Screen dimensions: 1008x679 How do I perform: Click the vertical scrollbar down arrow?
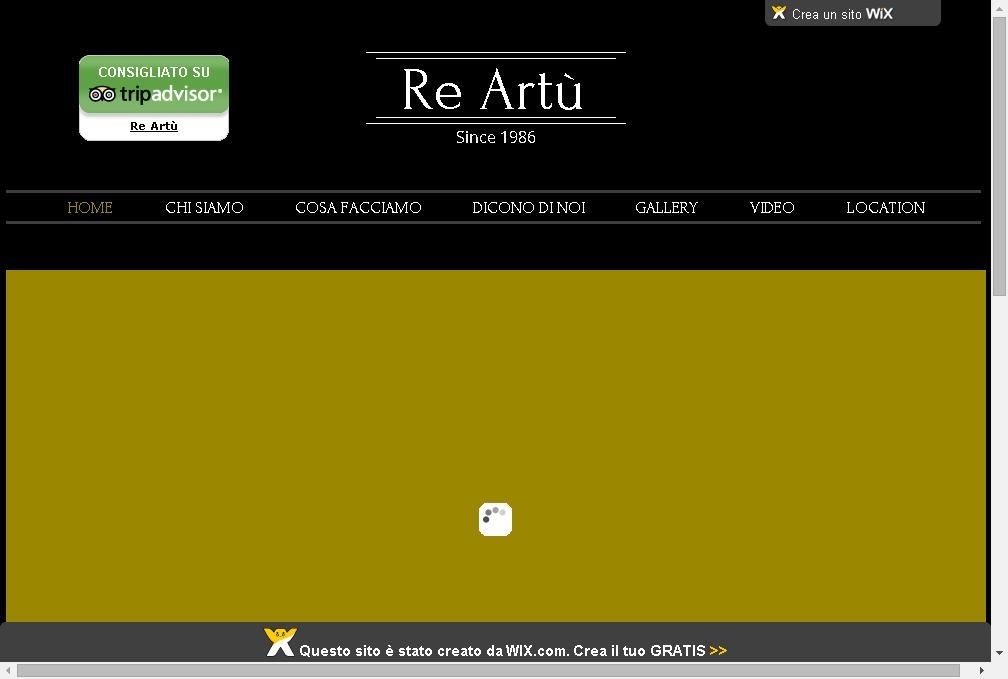click(999, 653)
